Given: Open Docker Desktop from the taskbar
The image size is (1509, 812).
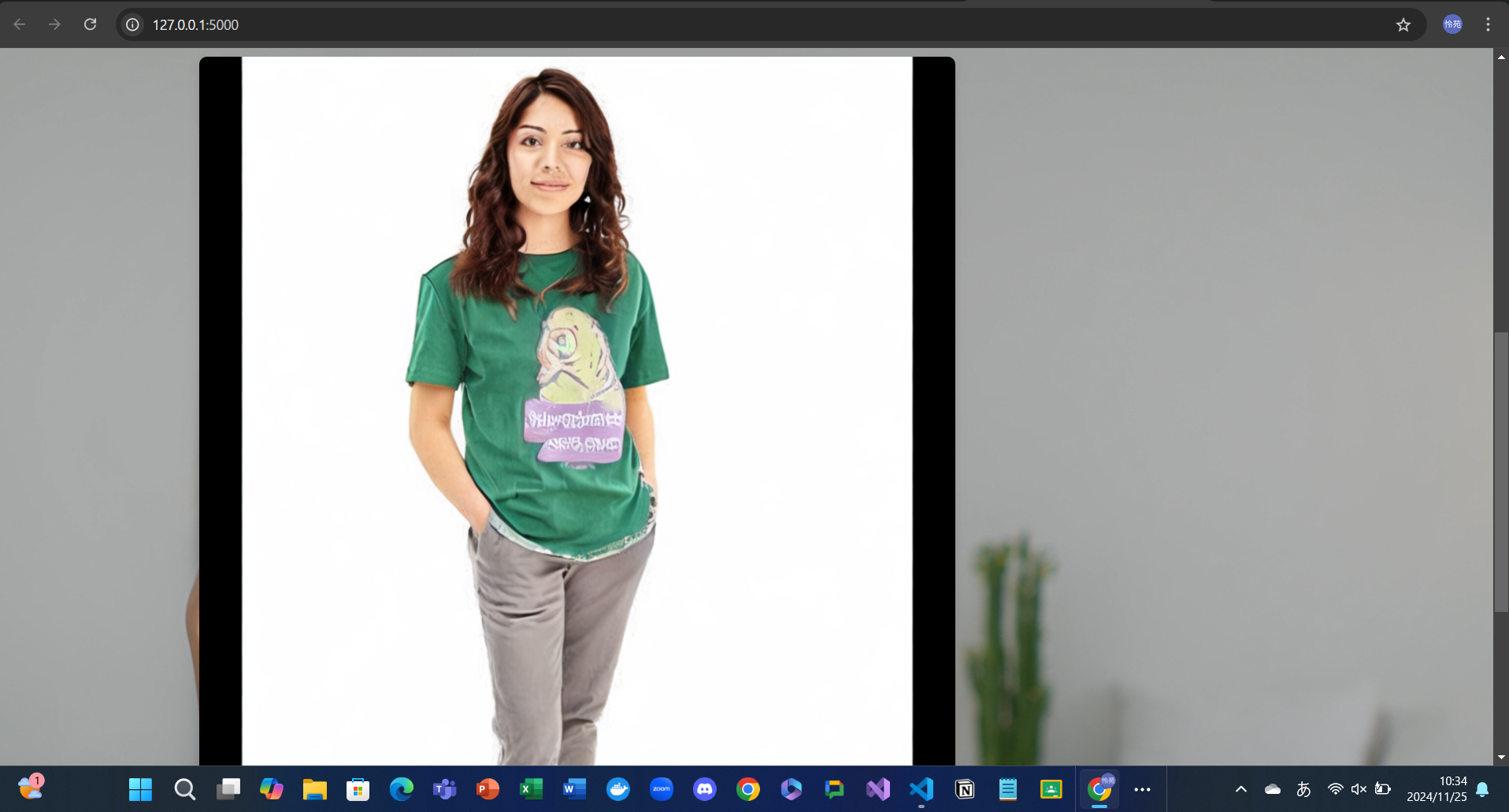Looking at the screenshot, I should 618,789.
